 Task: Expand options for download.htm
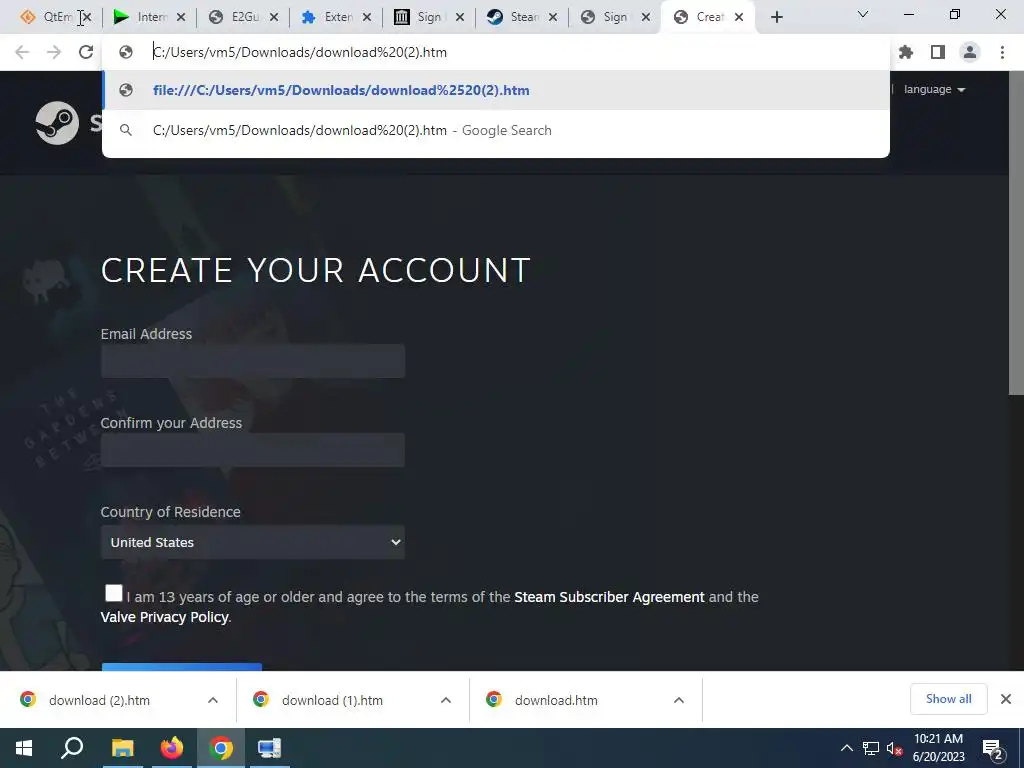point(679,700)
